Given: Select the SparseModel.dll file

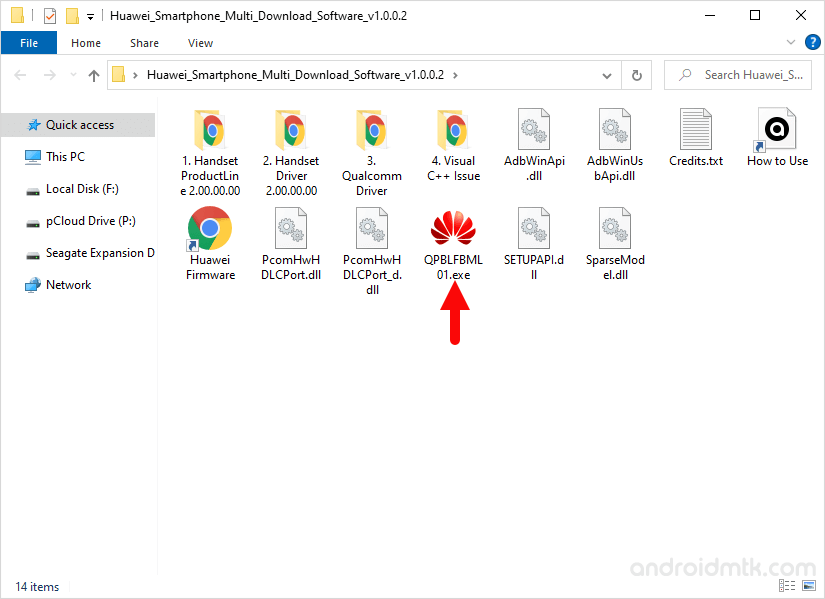Looking at the screenshot, I should 615,244.
